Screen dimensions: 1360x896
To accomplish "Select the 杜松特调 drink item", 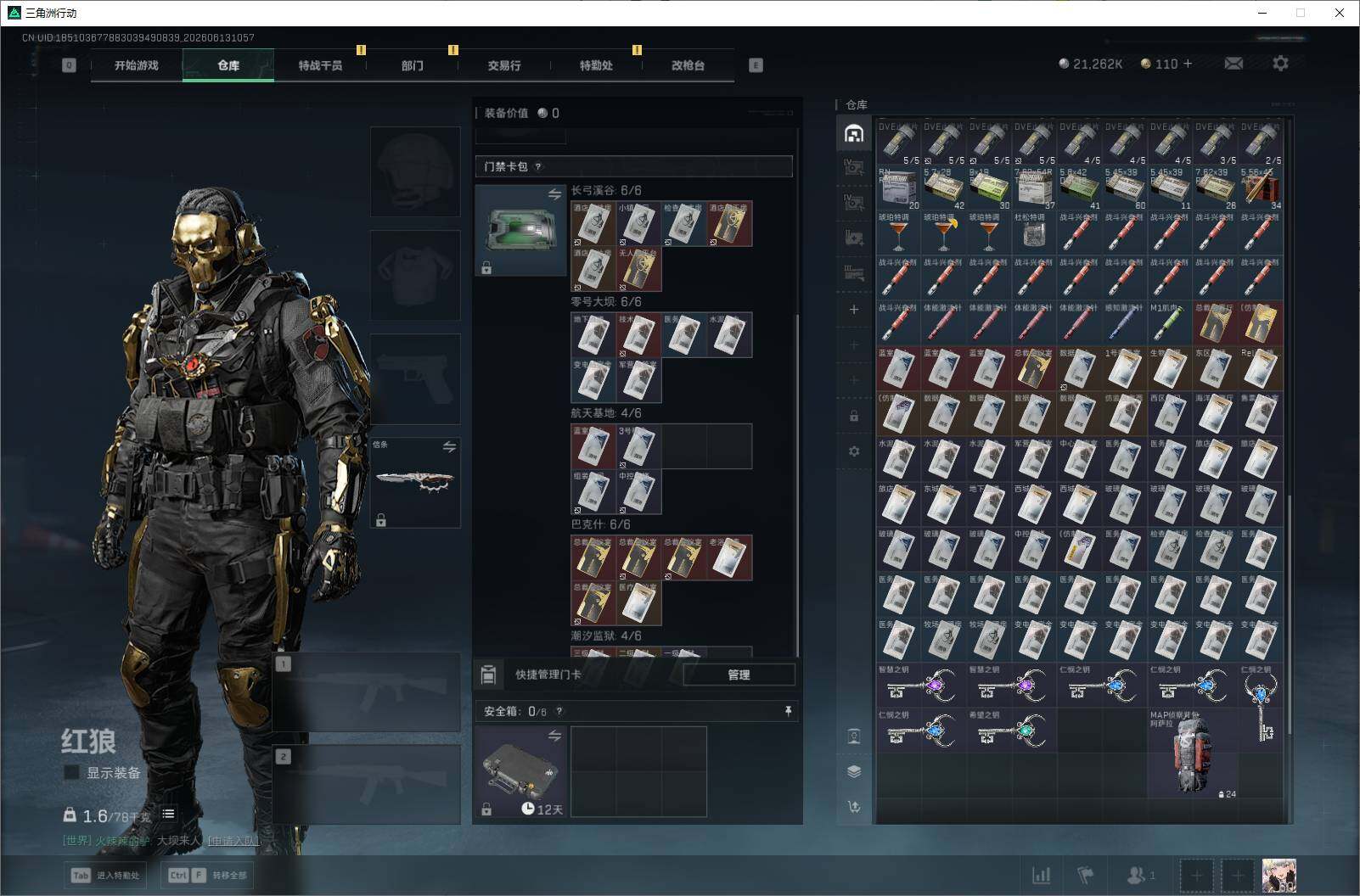I will click(1034, 232).
